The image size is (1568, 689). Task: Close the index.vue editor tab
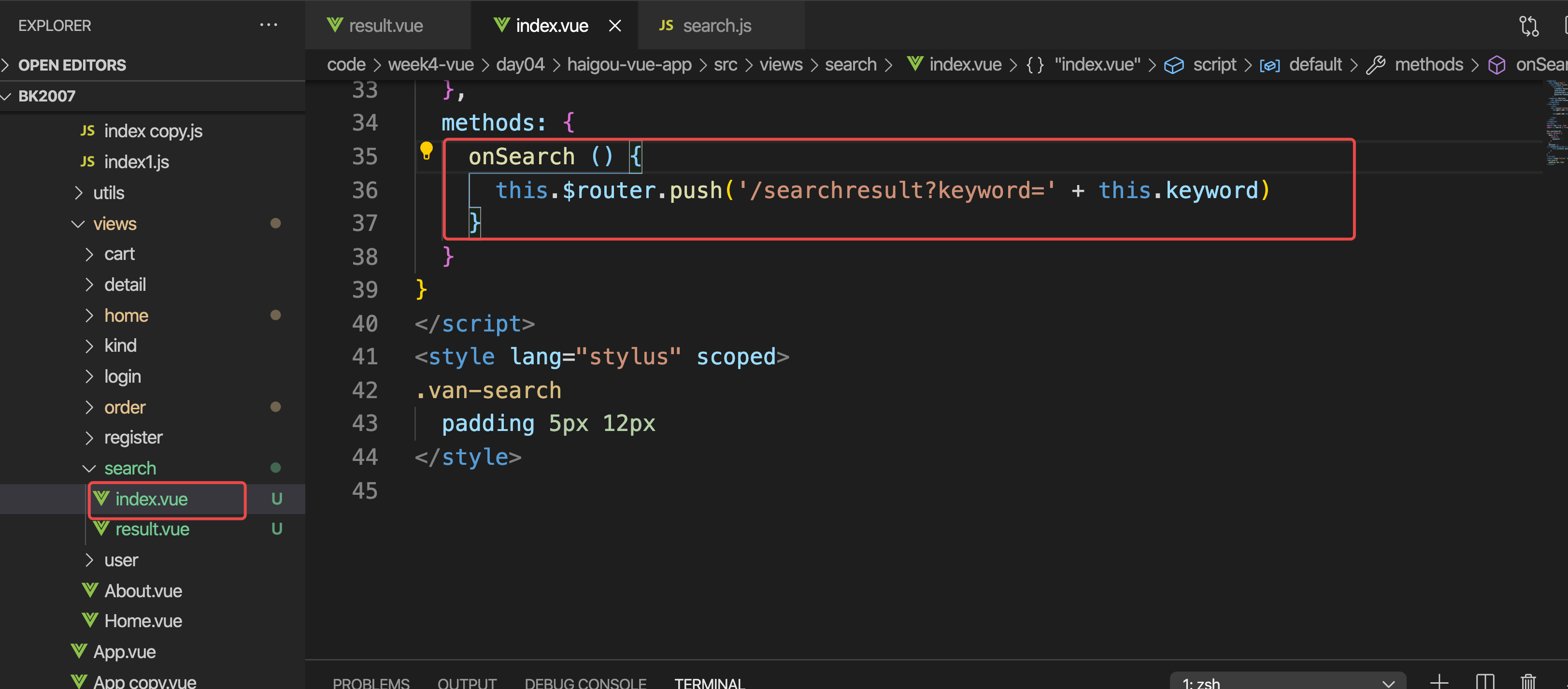click(615, 26)
